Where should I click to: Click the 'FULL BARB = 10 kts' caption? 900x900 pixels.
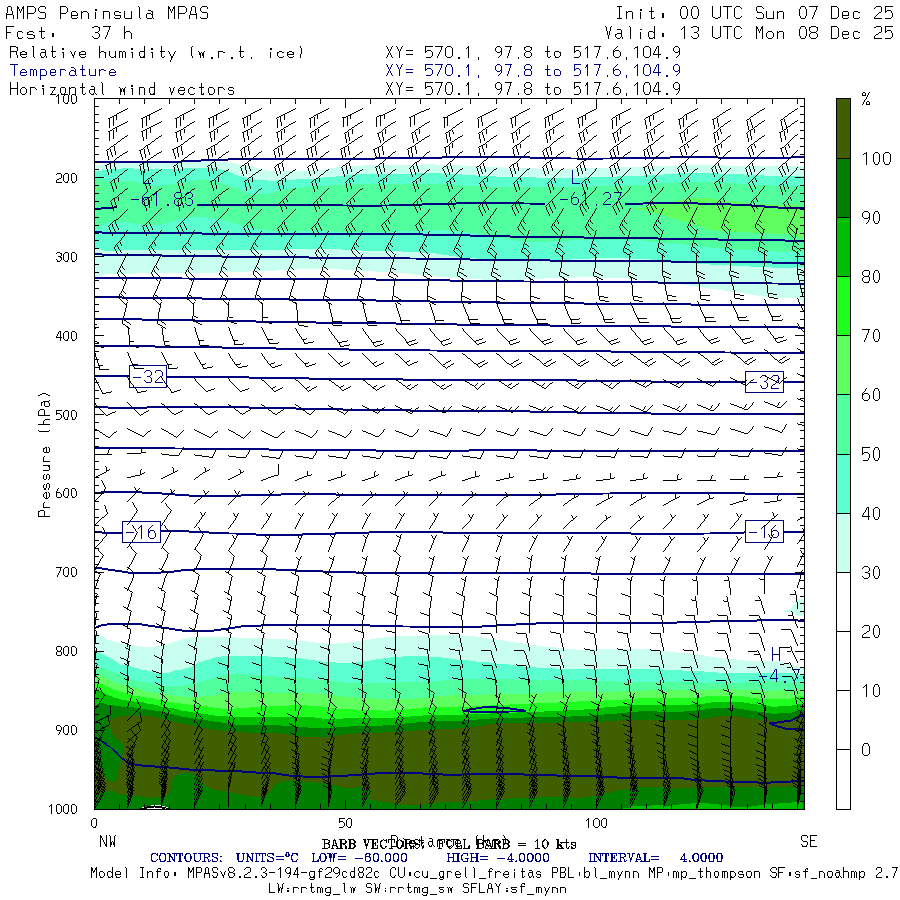coord(505,844)
